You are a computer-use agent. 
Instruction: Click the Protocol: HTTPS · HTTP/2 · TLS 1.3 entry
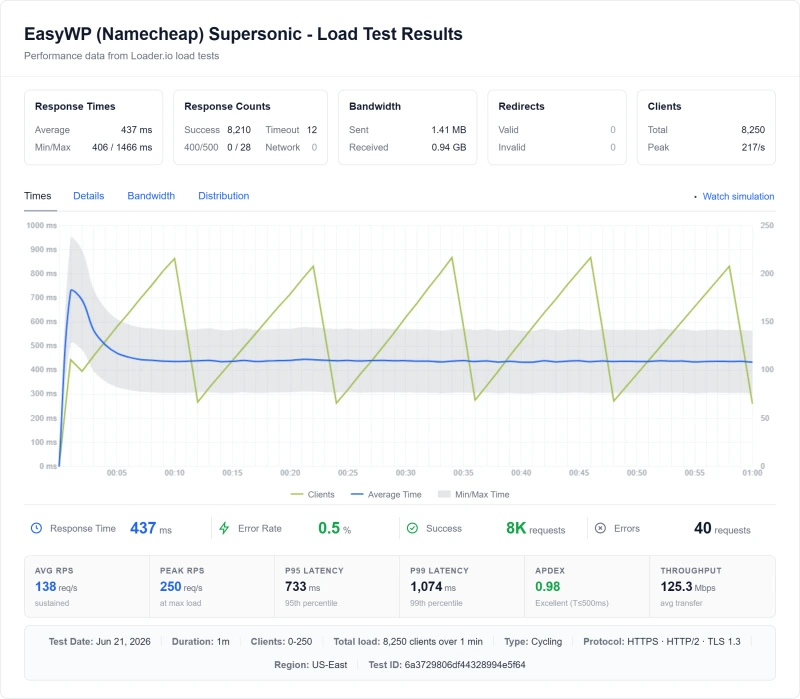(x=662, y=641)
